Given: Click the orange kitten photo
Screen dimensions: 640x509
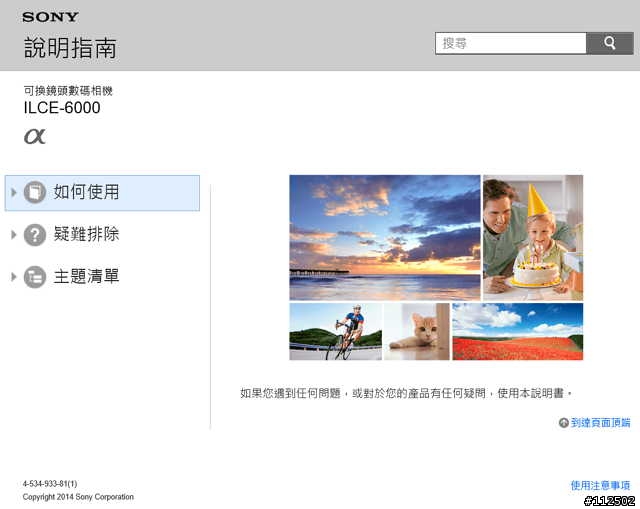Looking at the screenshot, I should pyautogui.click(x=417, y=331).
